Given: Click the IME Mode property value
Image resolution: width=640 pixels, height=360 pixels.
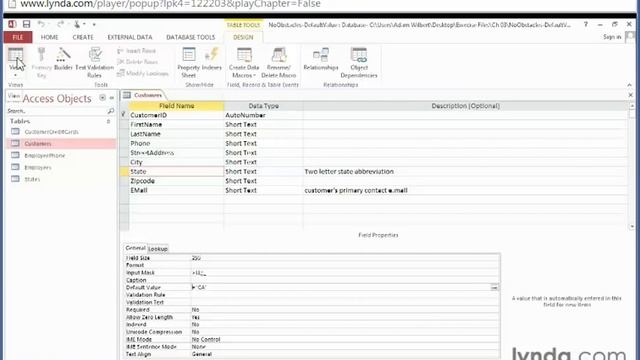Looking at the screenshot, I should click(x=345, y=339).
